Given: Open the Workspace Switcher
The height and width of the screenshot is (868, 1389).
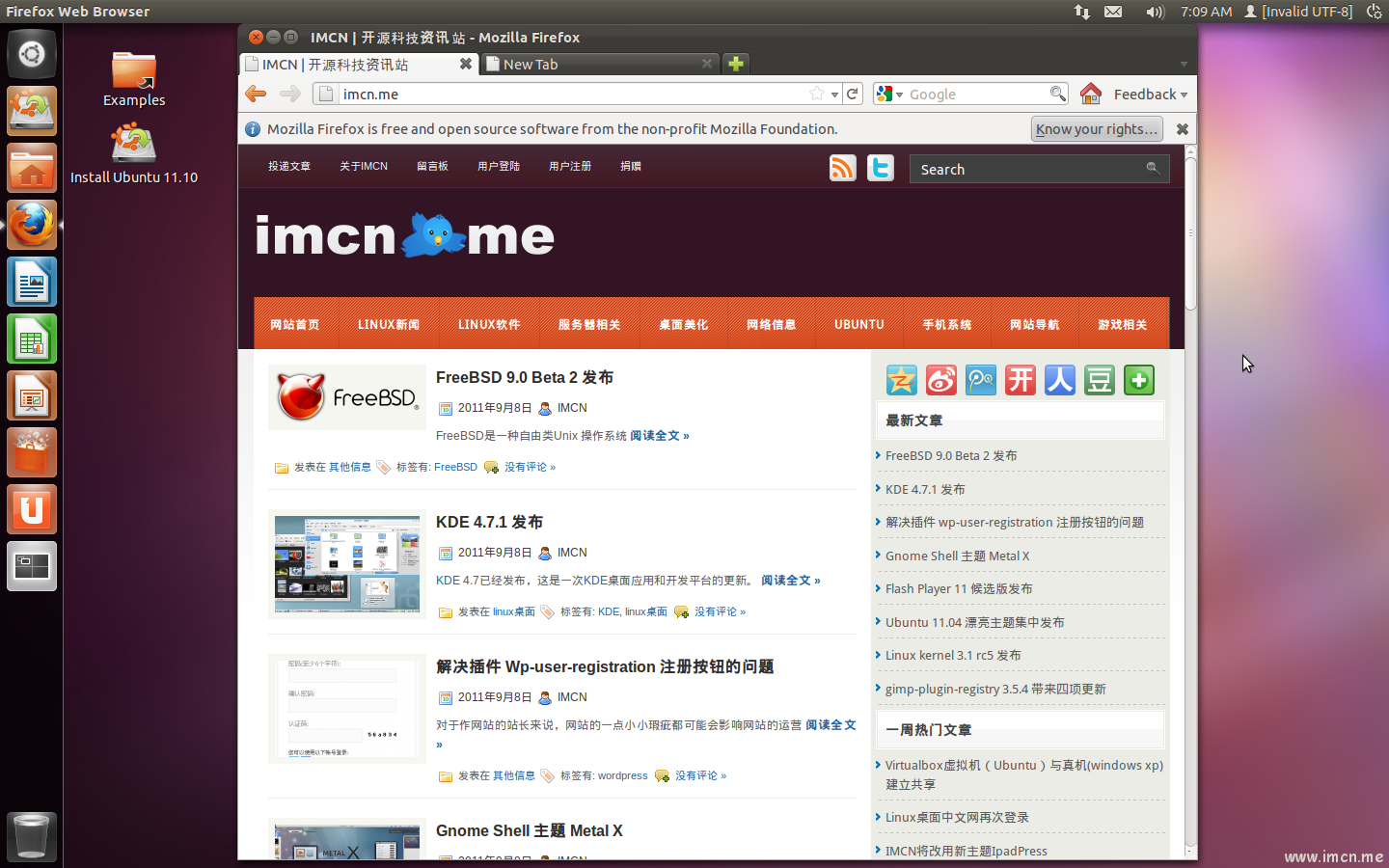Looking at the screenshot, I should tap(32, 566).
